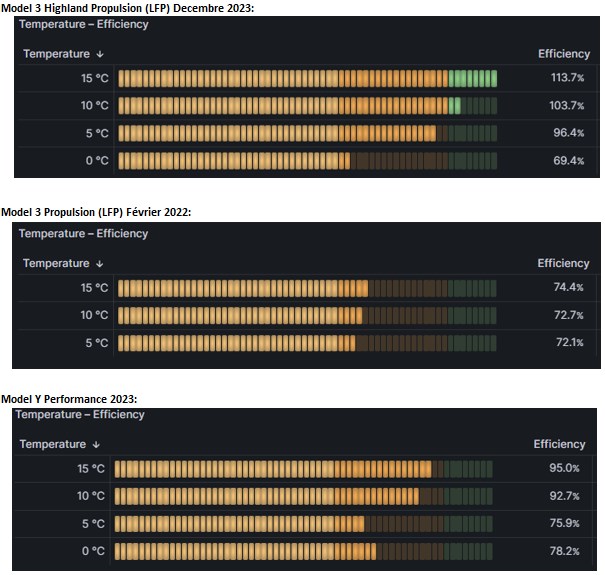This screenshot has height=575, width=605.
Task: Click the bar gauge for 103.7% row
Action: click(308, 106)
